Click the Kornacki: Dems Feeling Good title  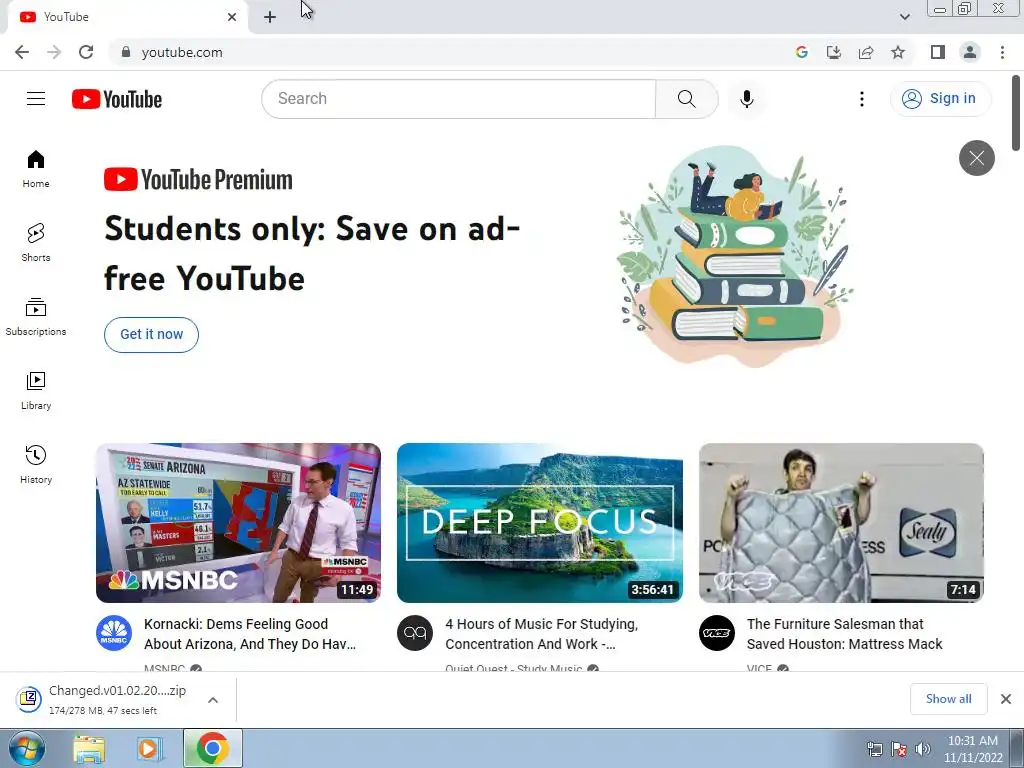pyautogui.click(x=250, y=633)
